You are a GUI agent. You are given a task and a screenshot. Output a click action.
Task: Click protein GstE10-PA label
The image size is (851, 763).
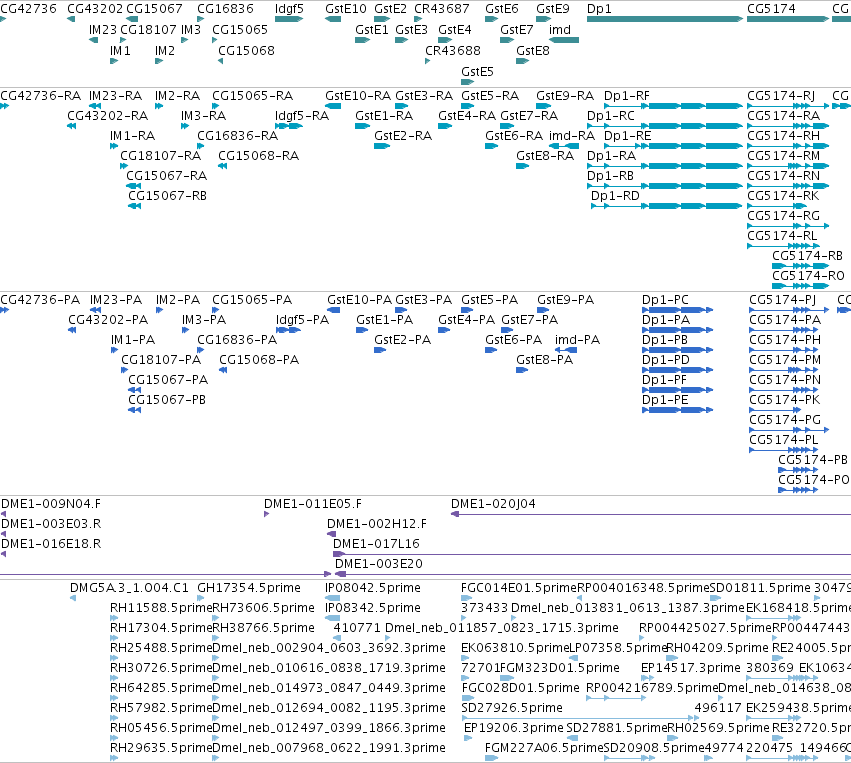pyautogui.click(x=359, y=300)
